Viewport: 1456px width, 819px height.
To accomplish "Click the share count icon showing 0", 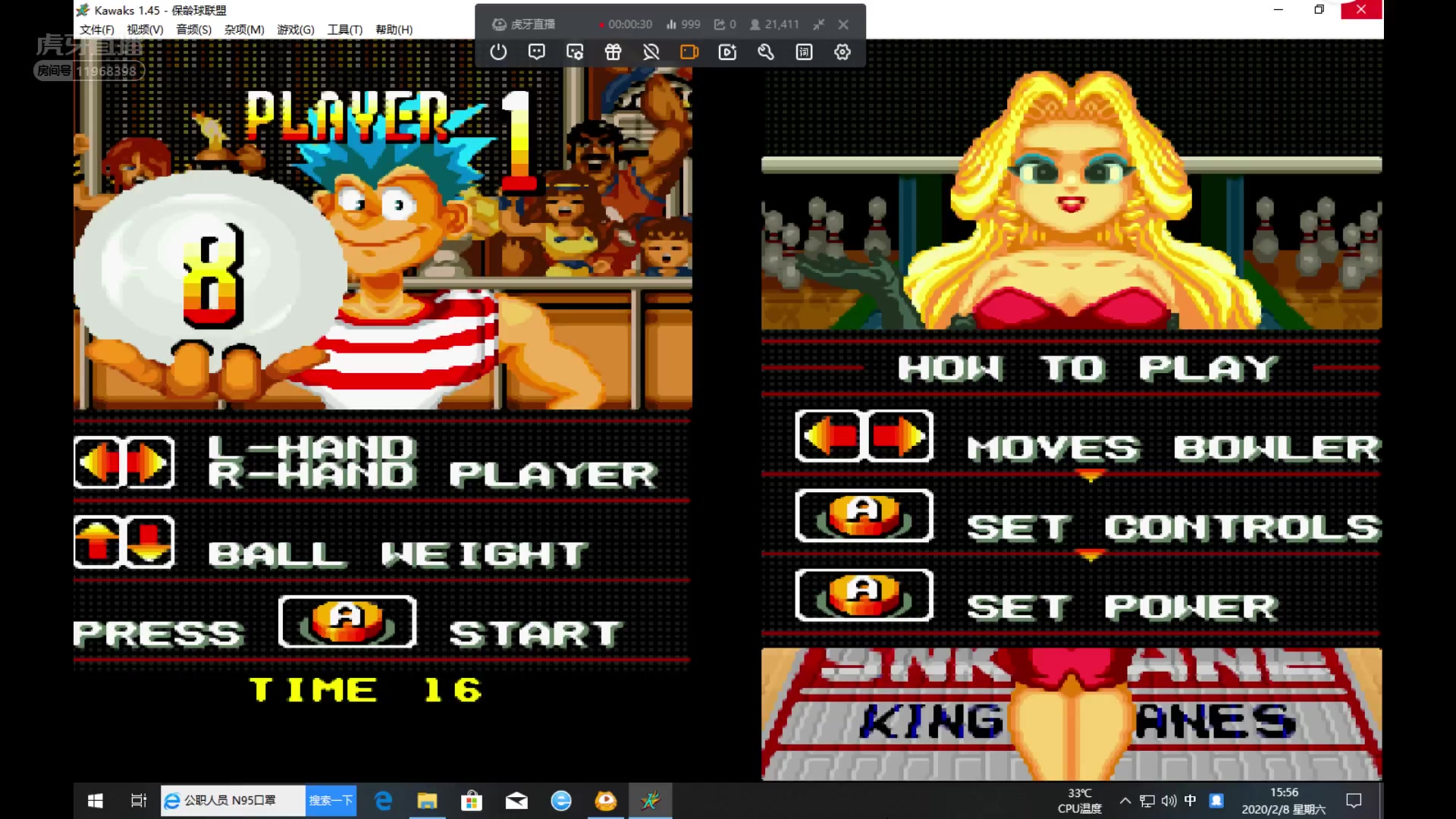I will coord(725,24).
